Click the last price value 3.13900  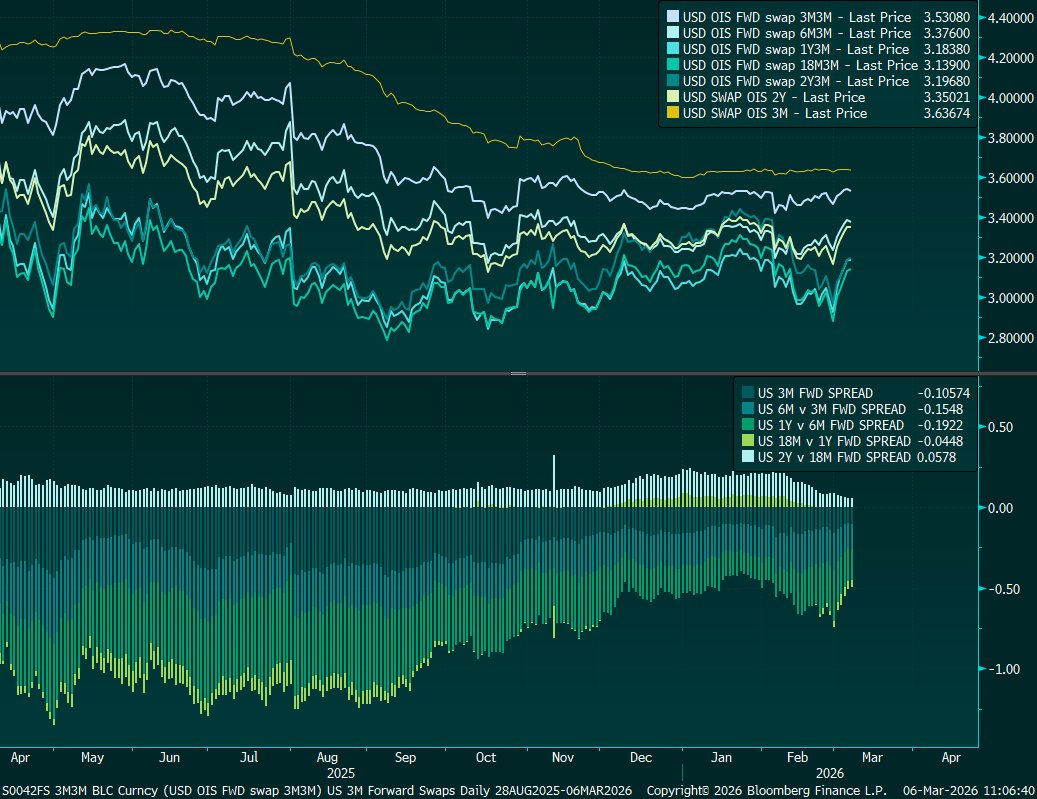947,65
